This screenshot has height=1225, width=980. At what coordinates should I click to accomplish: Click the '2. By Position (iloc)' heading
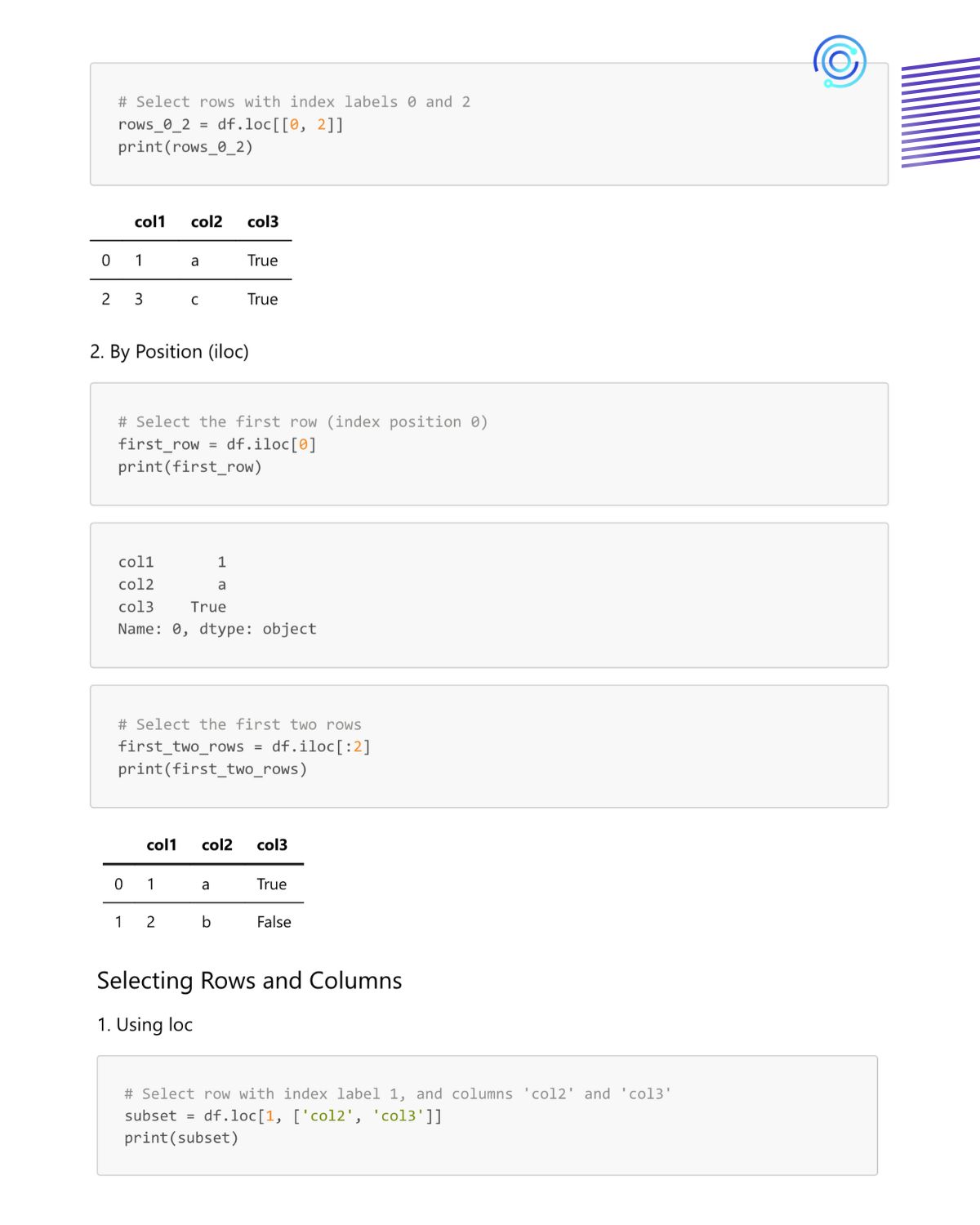pos(169,351)
